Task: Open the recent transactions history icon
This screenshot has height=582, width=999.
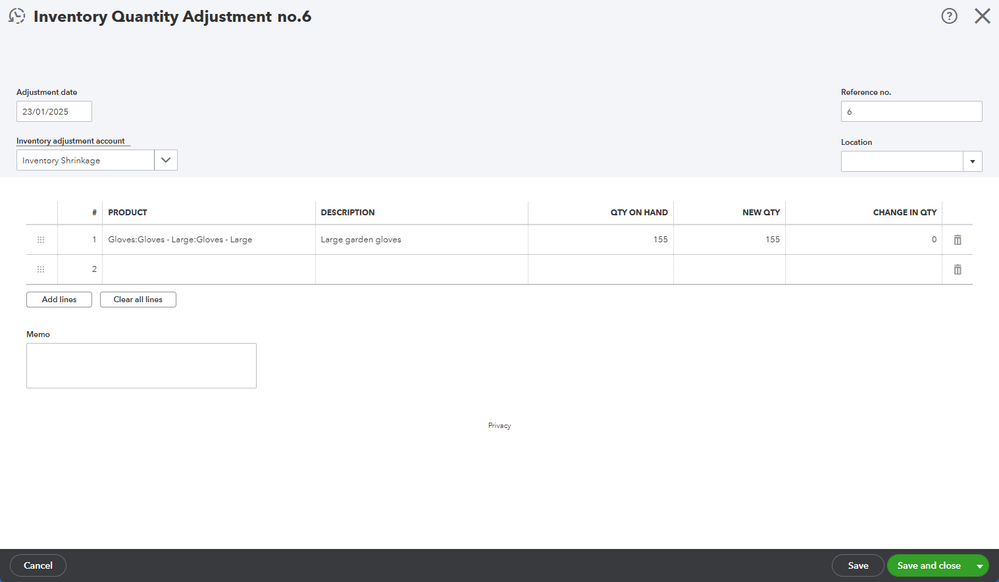Action: tap(17, 16)
